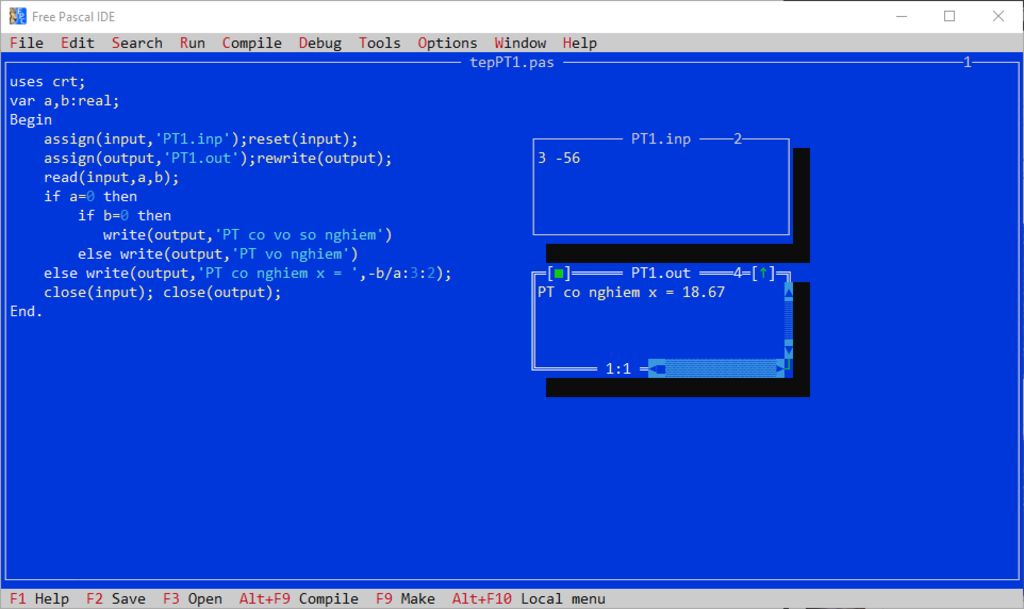Click F9 Make in the status bar

405,599
